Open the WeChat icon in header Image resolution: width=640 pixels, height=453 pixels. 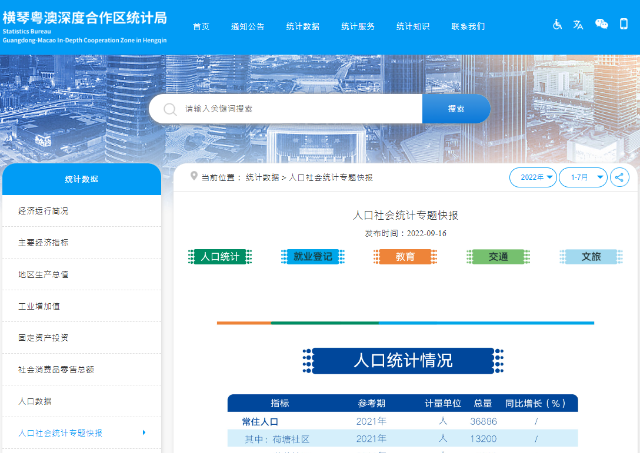(601, 24)
